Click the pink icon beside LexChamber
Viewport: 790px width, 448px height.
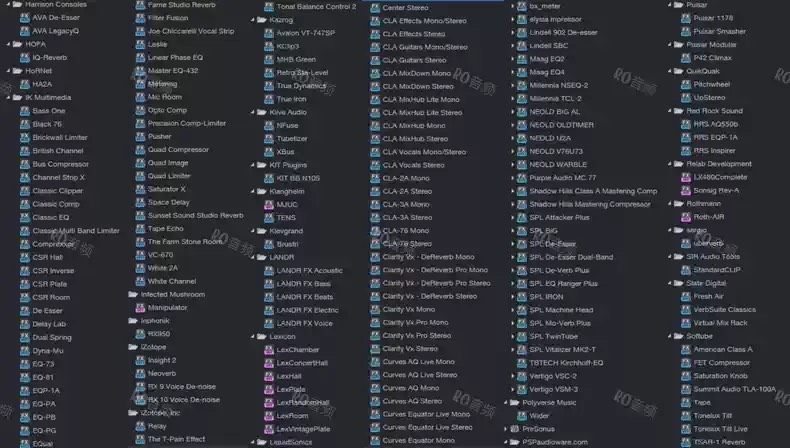point(269,350)
